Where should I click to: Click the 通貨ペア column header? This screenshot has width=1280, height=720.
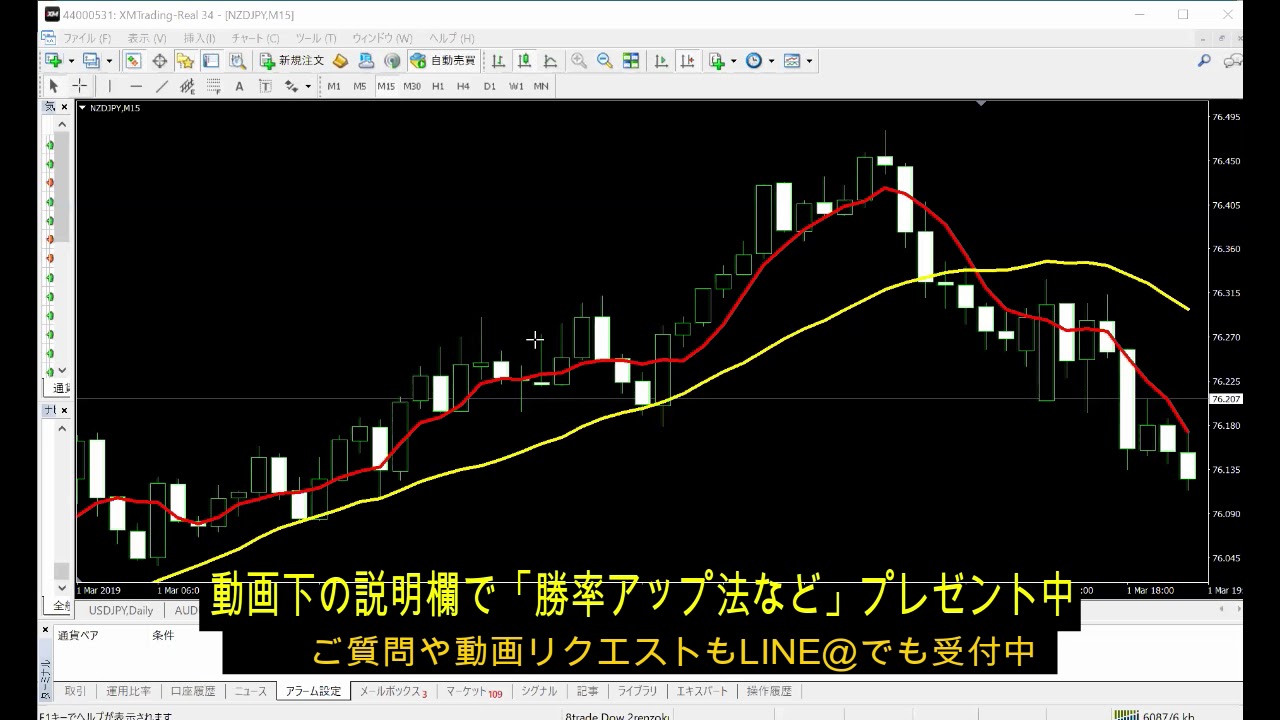(78, 635)
